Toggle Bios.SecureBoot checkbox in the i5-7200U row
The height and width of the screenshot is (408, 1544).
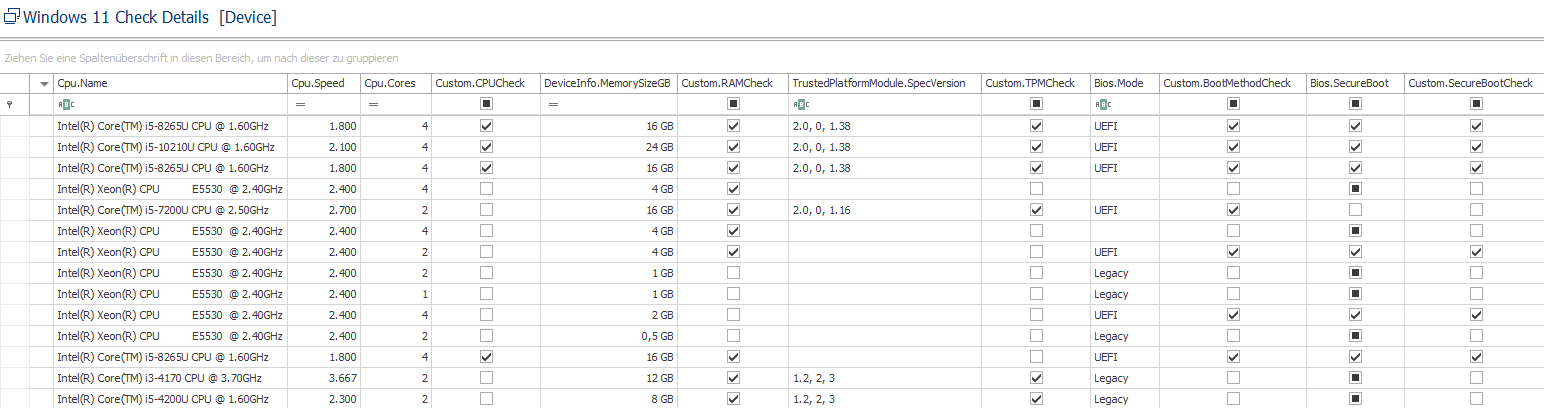tap(1355, 210)
